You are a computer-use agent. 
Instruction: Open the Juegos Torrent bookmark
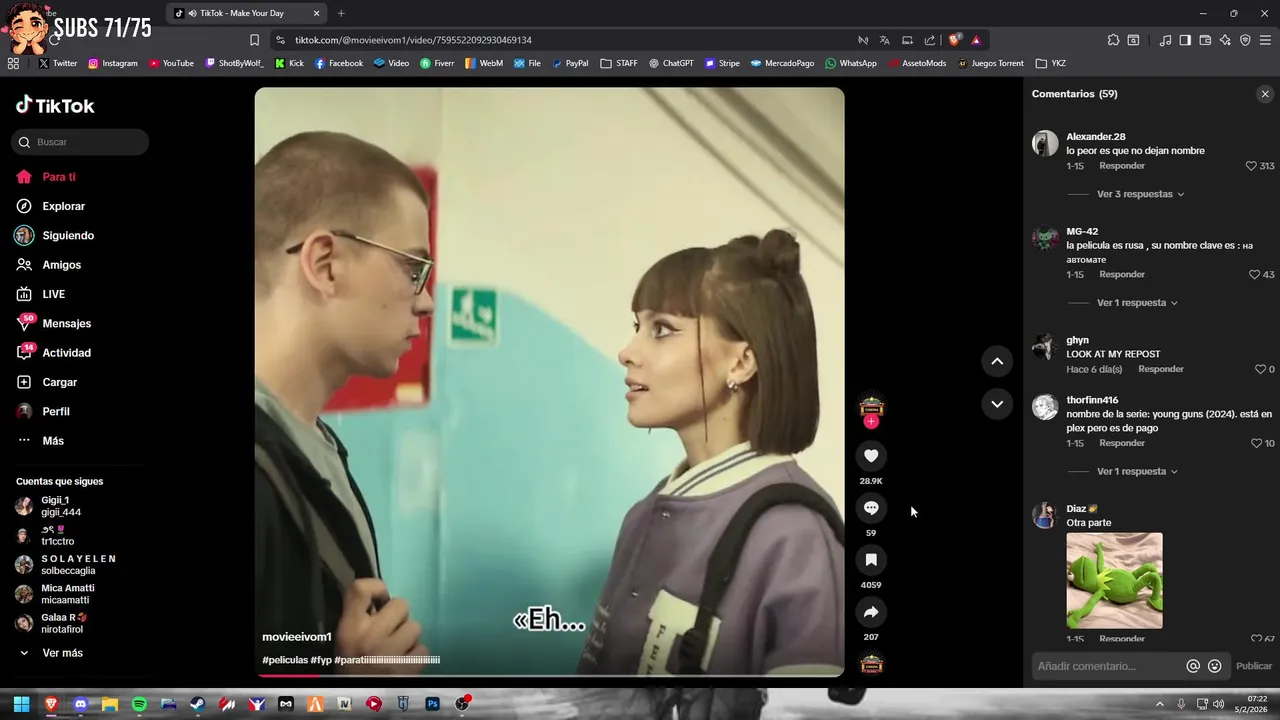click(990, 63)
